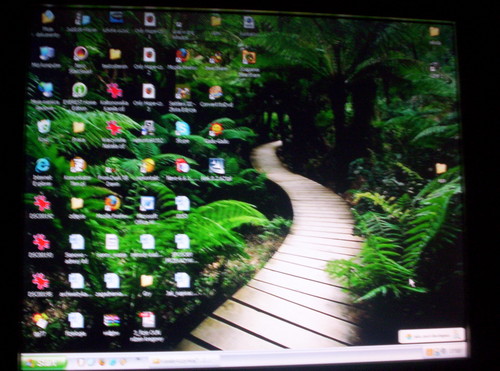500x371 pixels.
Task: Open the Skype desktop shortcut
Action: pos(182,129)
